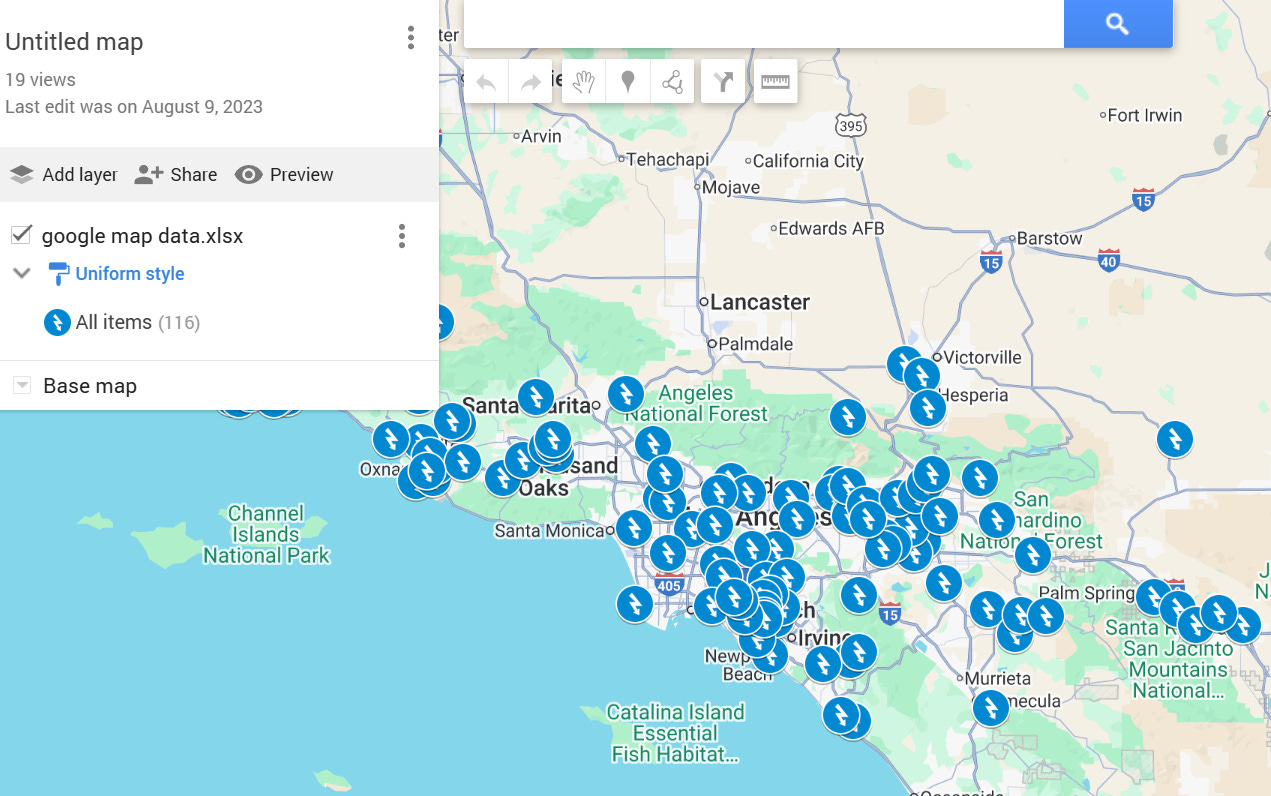Screen dimensions: 1271x796
Task: Click the Share button
Action: (176, 175)
